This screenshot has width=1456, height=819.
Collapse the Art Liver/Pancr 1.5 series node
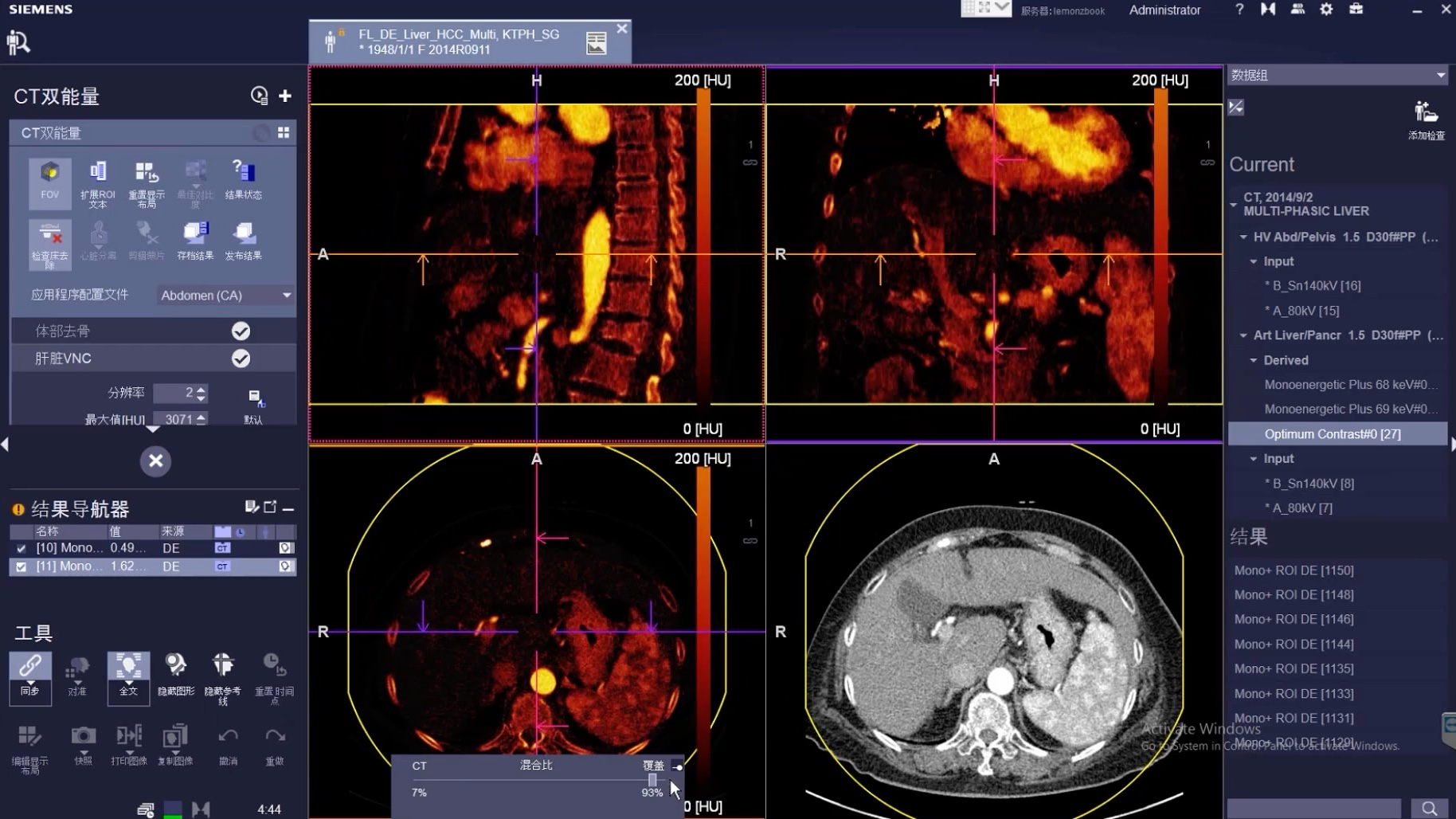1243,335
